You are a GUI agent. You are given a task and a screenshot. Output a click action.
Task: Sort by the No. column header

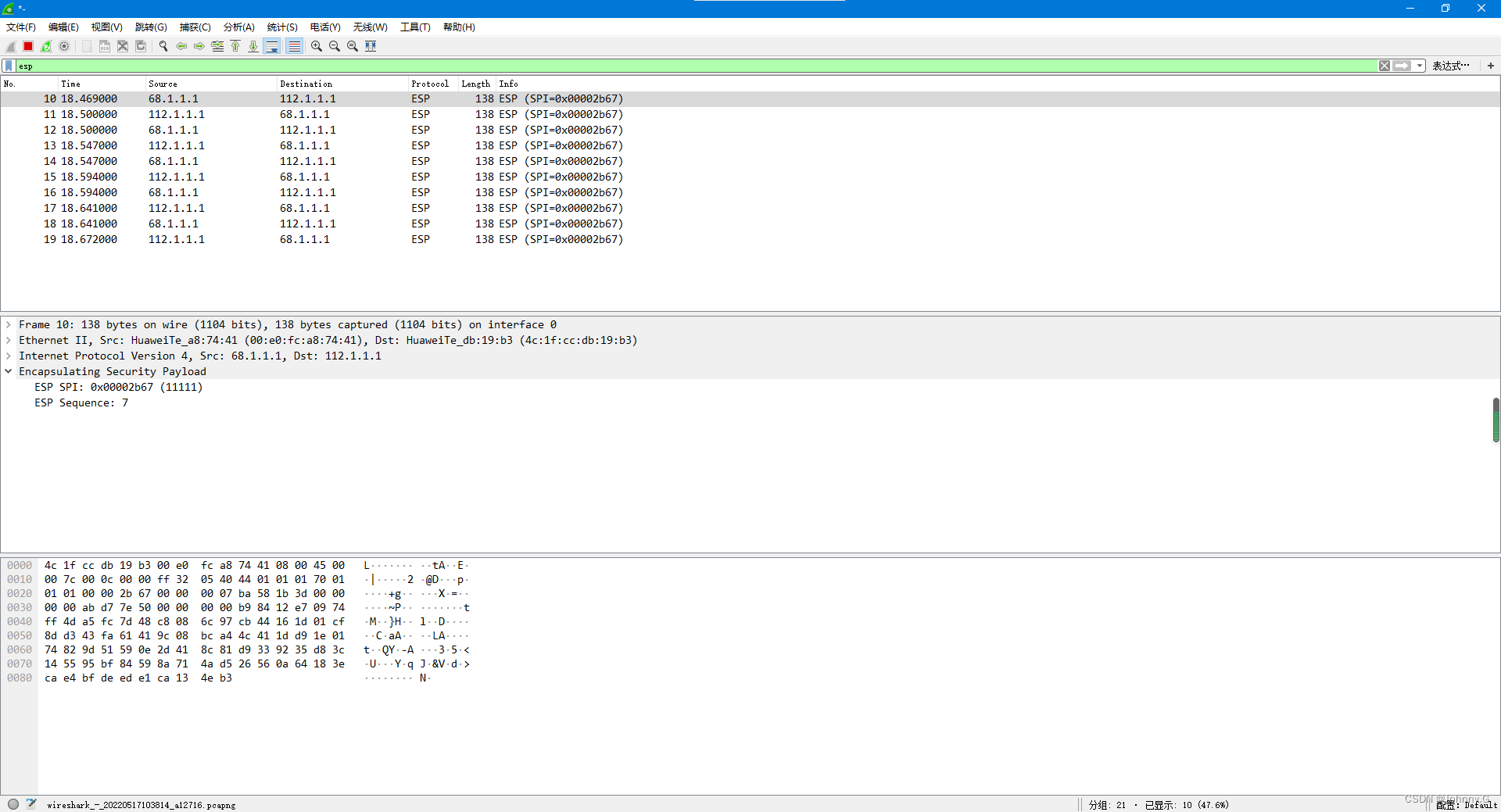[x=29, y=84]
